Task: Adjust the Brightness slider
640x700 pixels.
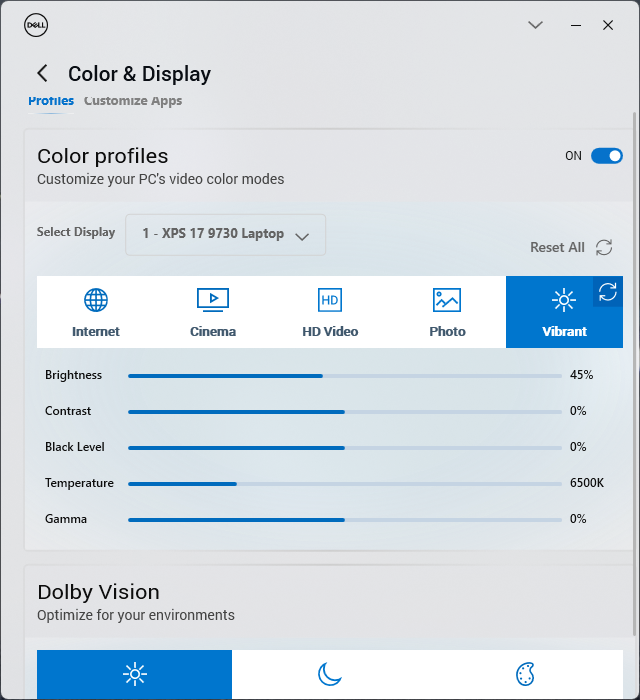Action: pos(345,376)
